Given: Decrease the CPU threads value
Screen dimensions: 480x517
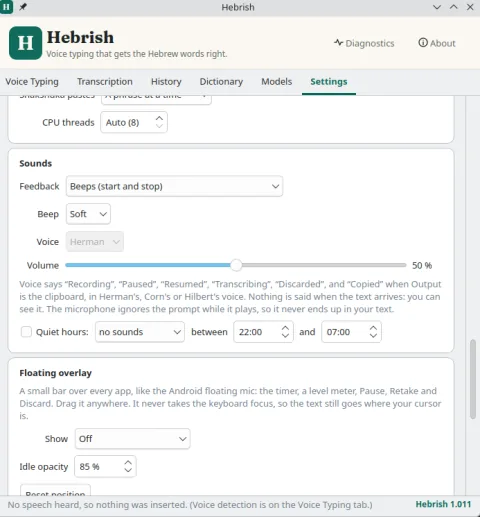Looking at the screenshot, I should tap(159, 126).
